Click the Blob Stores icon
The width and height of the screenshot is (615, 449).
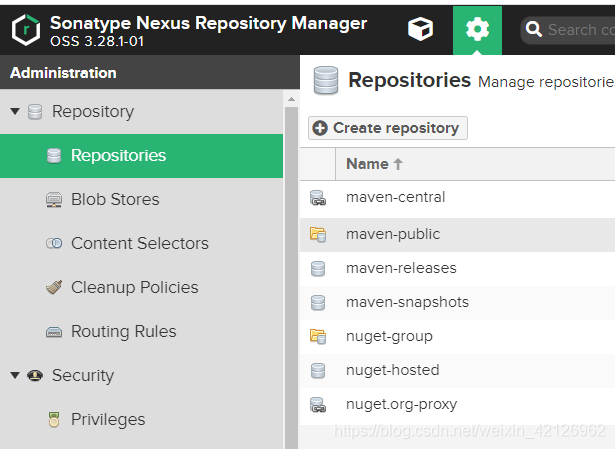click(x=54, y=200)
